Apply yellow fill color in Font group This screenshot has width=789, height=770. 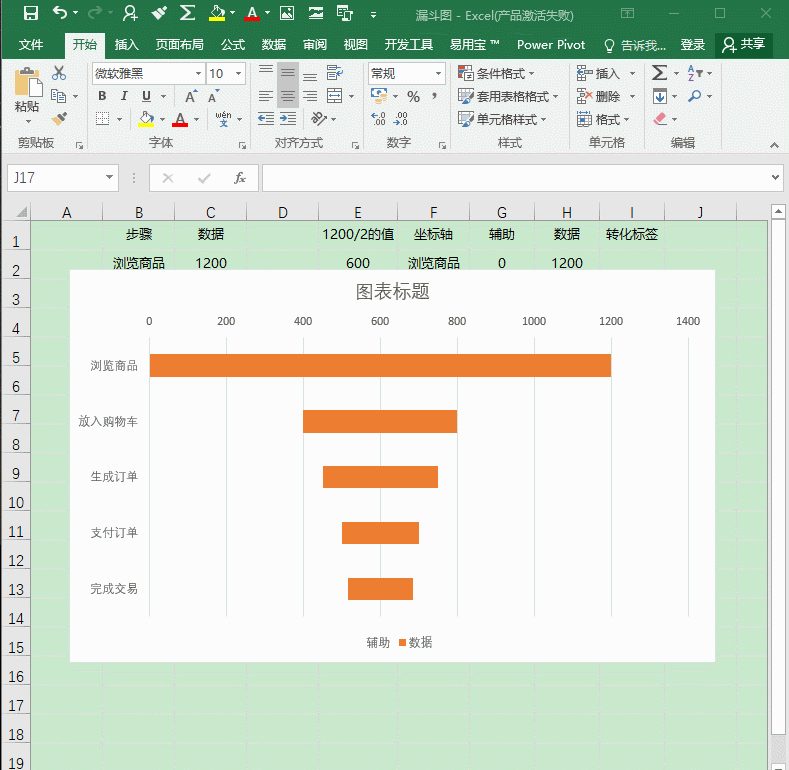pos(146,119)
